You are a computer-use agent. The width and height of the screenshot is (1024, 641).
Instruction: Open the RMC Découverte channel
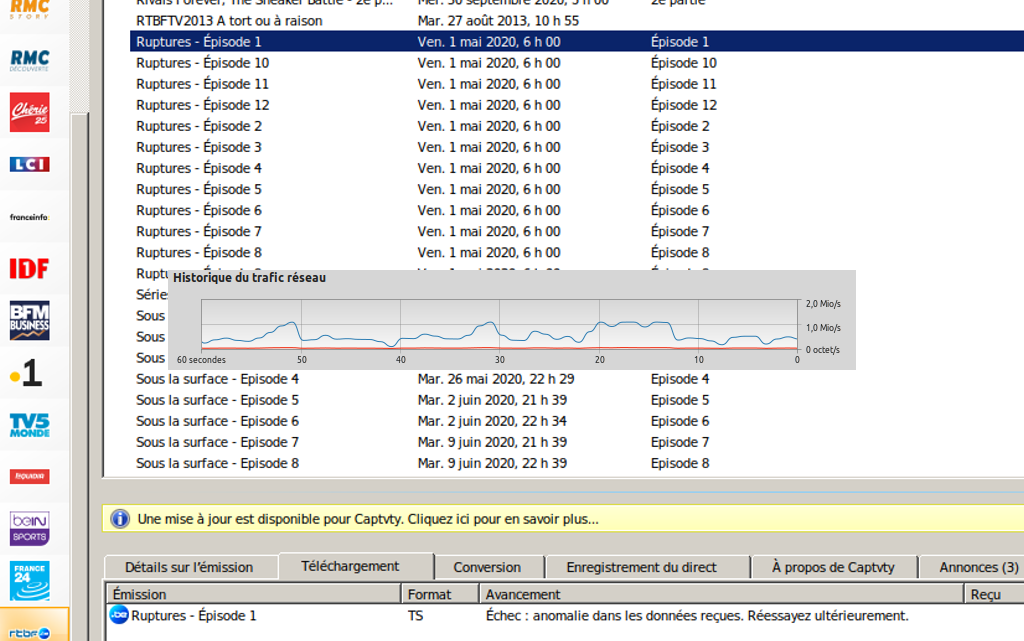tap(29, 60)
